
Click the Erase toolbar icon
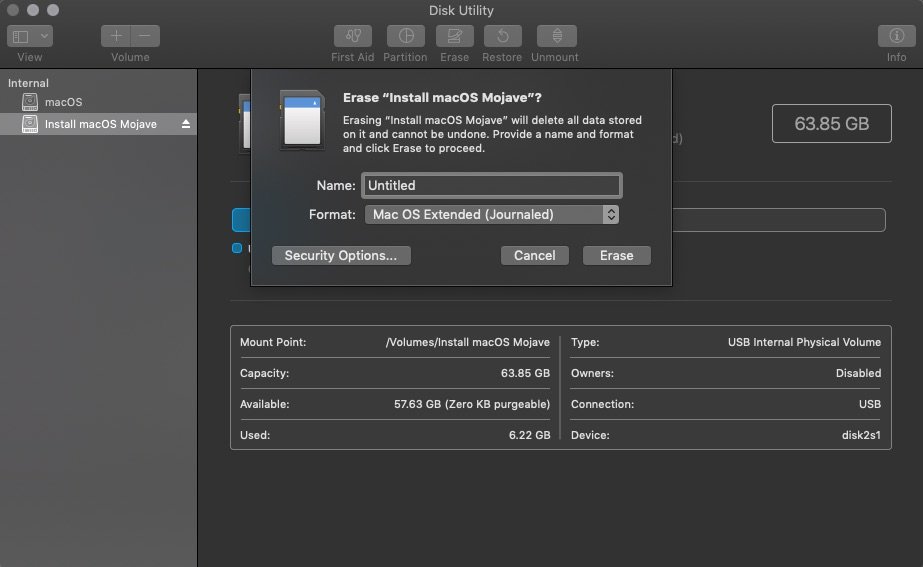(x=454, y=36)
